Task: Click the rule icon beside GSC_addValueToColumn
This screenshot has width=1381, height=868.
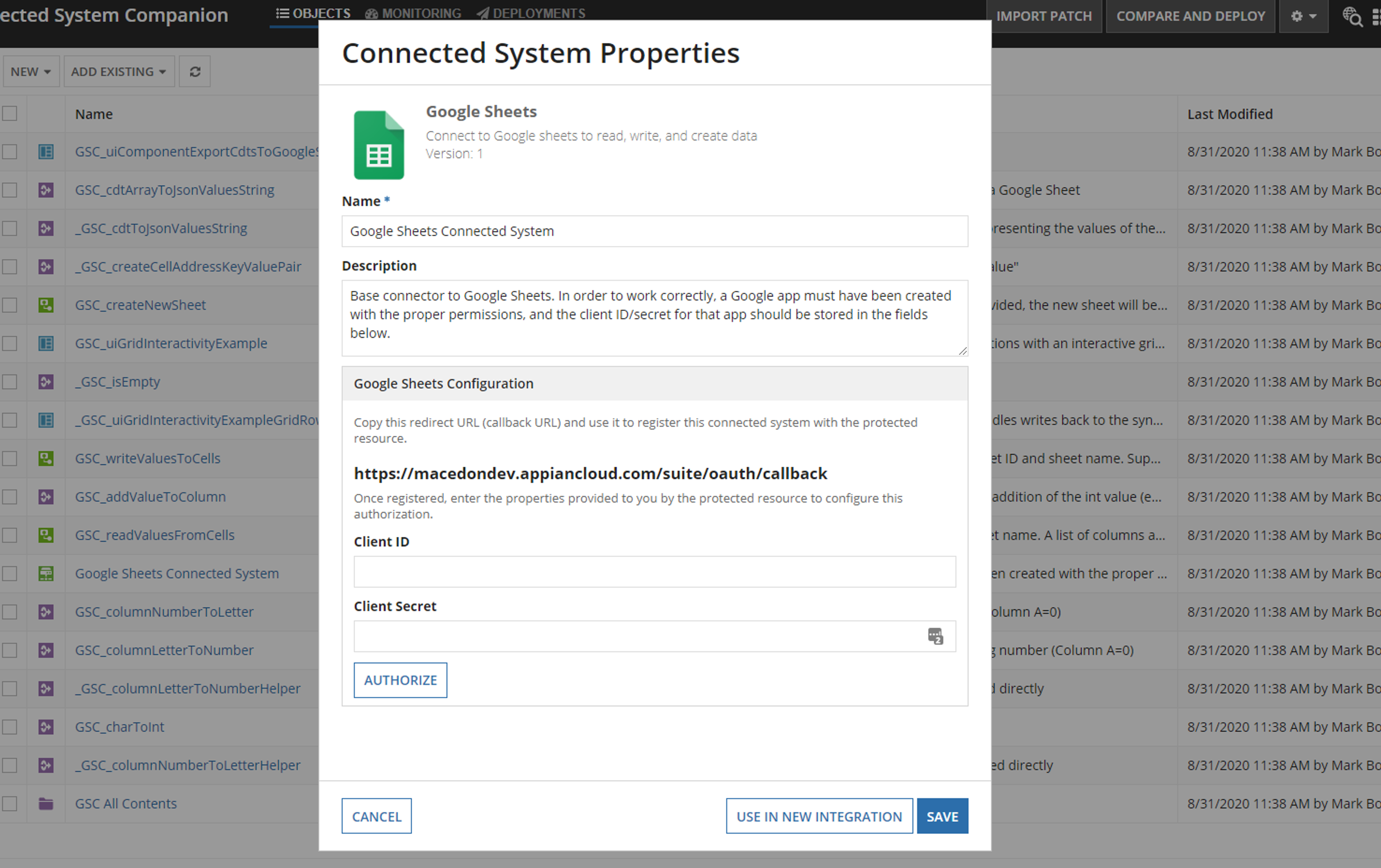Action: [x=46, y=497]
